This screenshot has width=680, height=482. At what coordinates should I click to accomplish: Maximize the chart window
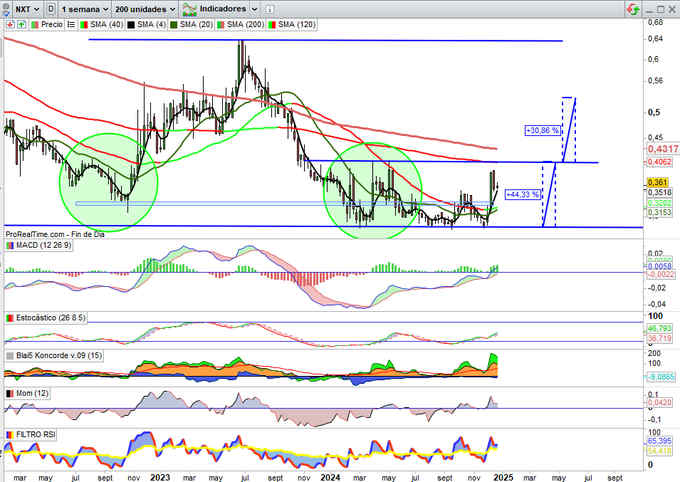pyautogui.click(x=660, y=9)
